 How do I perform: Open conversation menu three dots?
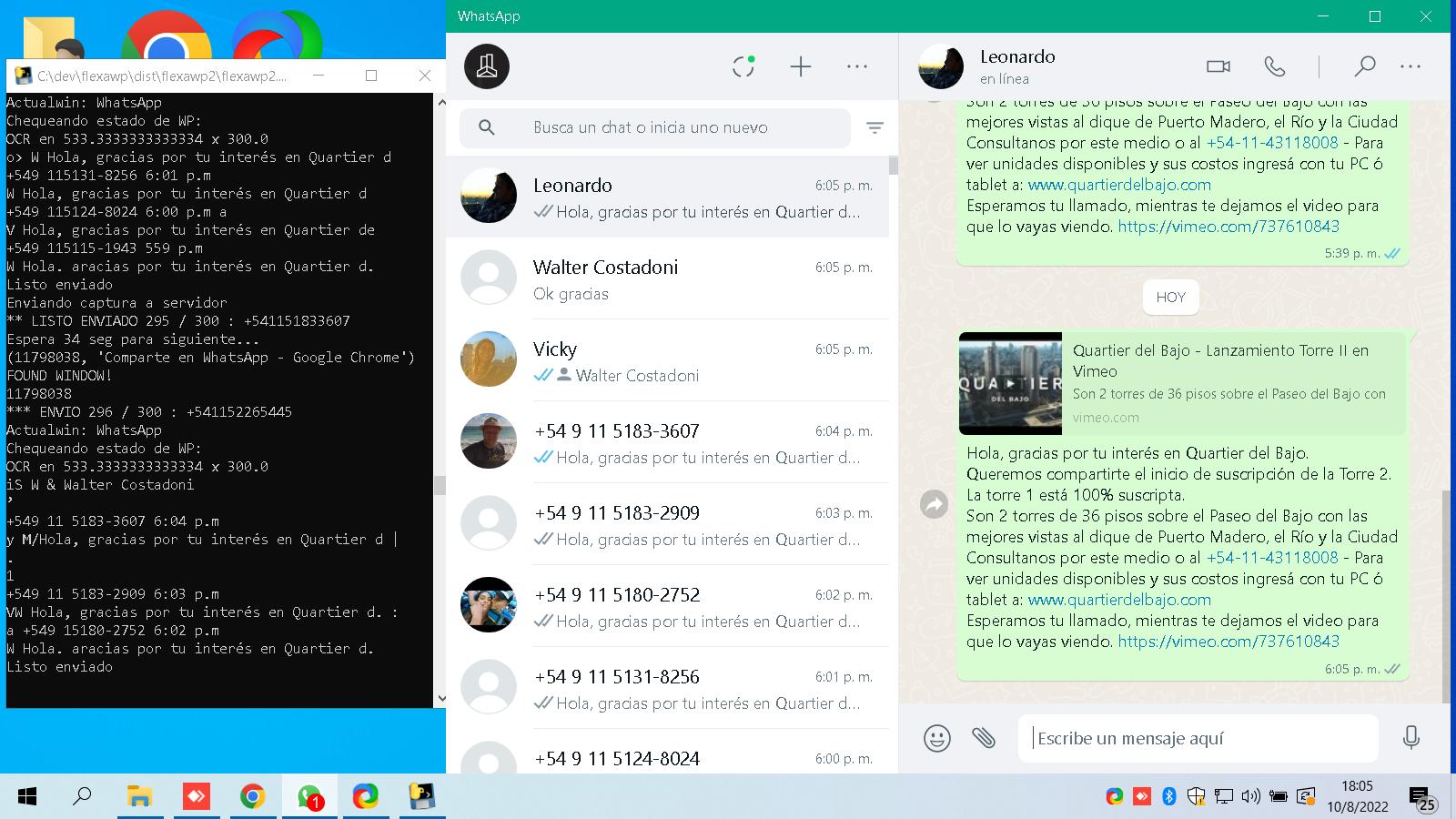tap(1410, 66)
